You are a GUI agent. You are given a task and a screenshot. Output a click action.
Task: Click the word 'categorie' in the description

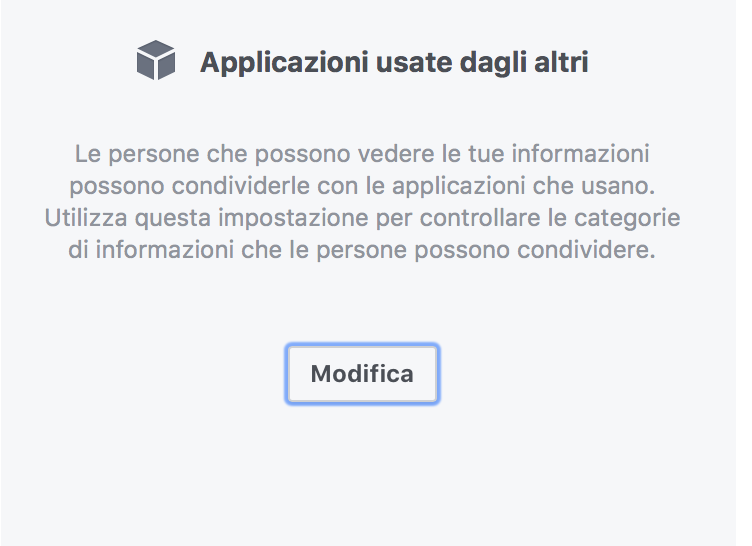(x=627, y=219)
